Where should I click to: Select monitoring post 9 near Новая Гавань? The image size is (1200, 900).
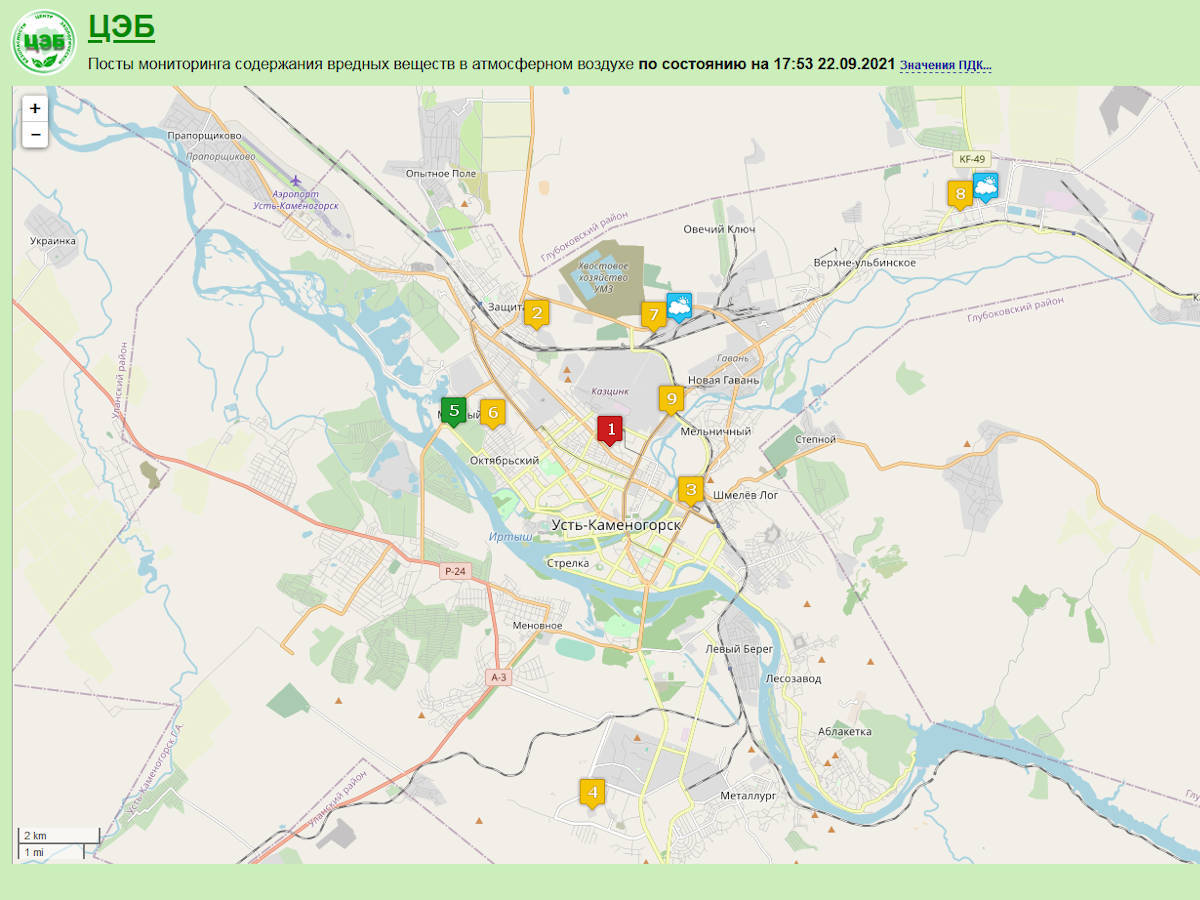coord(671,399)
